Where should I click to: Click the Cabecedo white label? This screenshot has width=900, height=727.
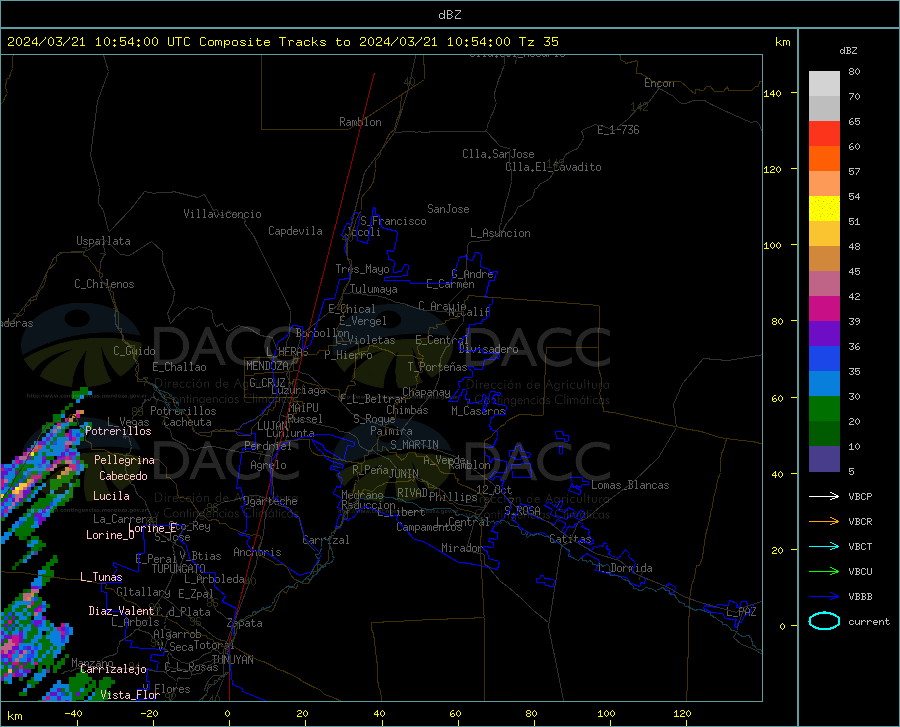(x=123, y=476)
